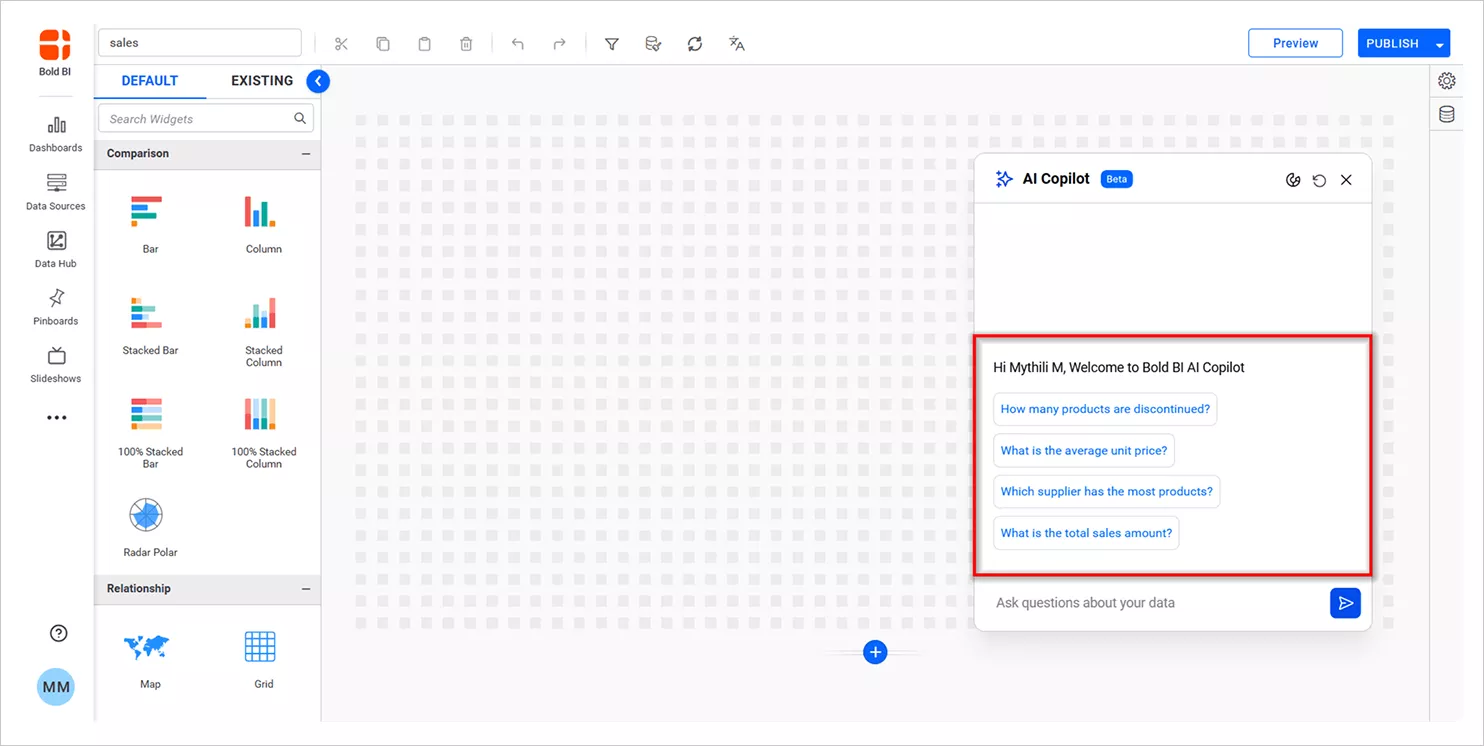Open the MM user profile avatar
1484x746 pixels.
click(56, 687)
